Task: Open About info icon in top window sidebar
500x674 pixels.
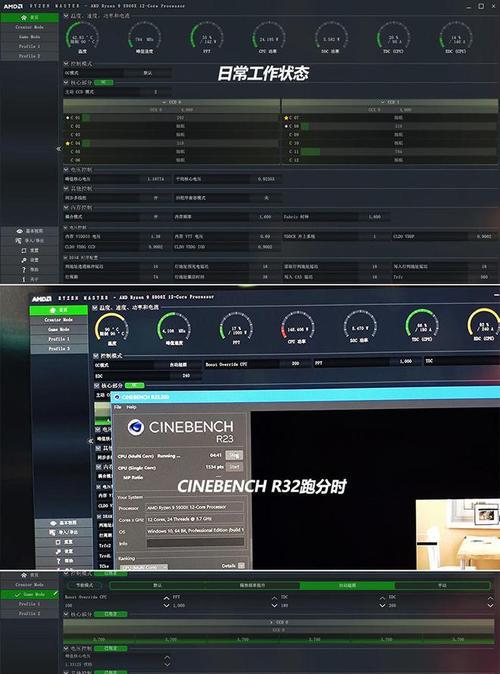Action: [24, 279]
